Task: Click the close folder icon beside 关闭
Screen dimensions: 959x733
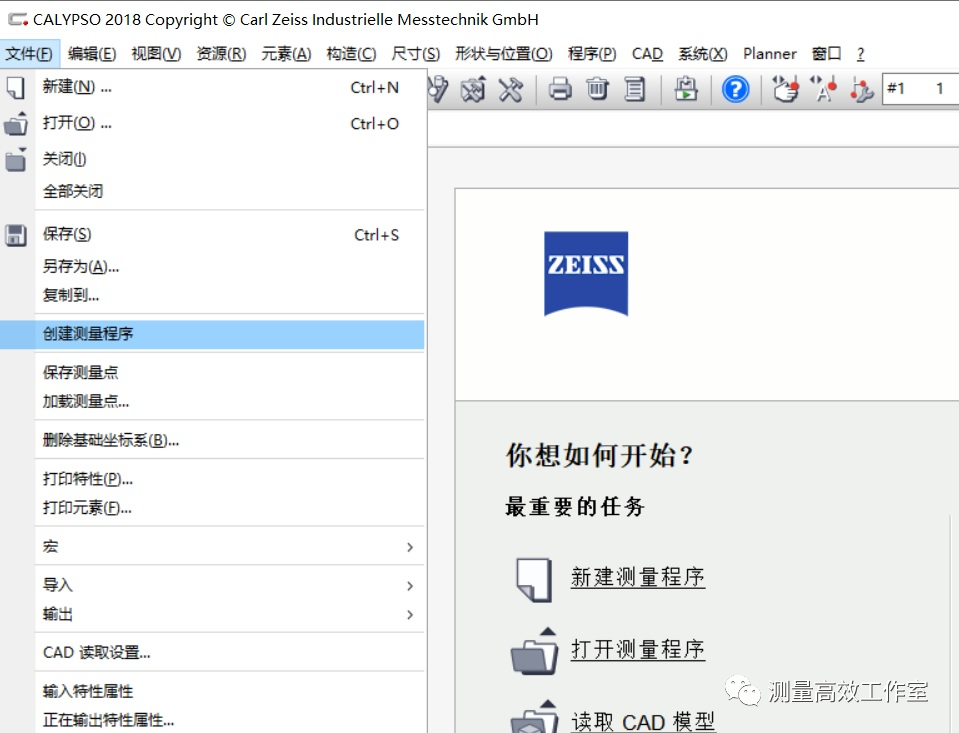Action: coord(16,160)
